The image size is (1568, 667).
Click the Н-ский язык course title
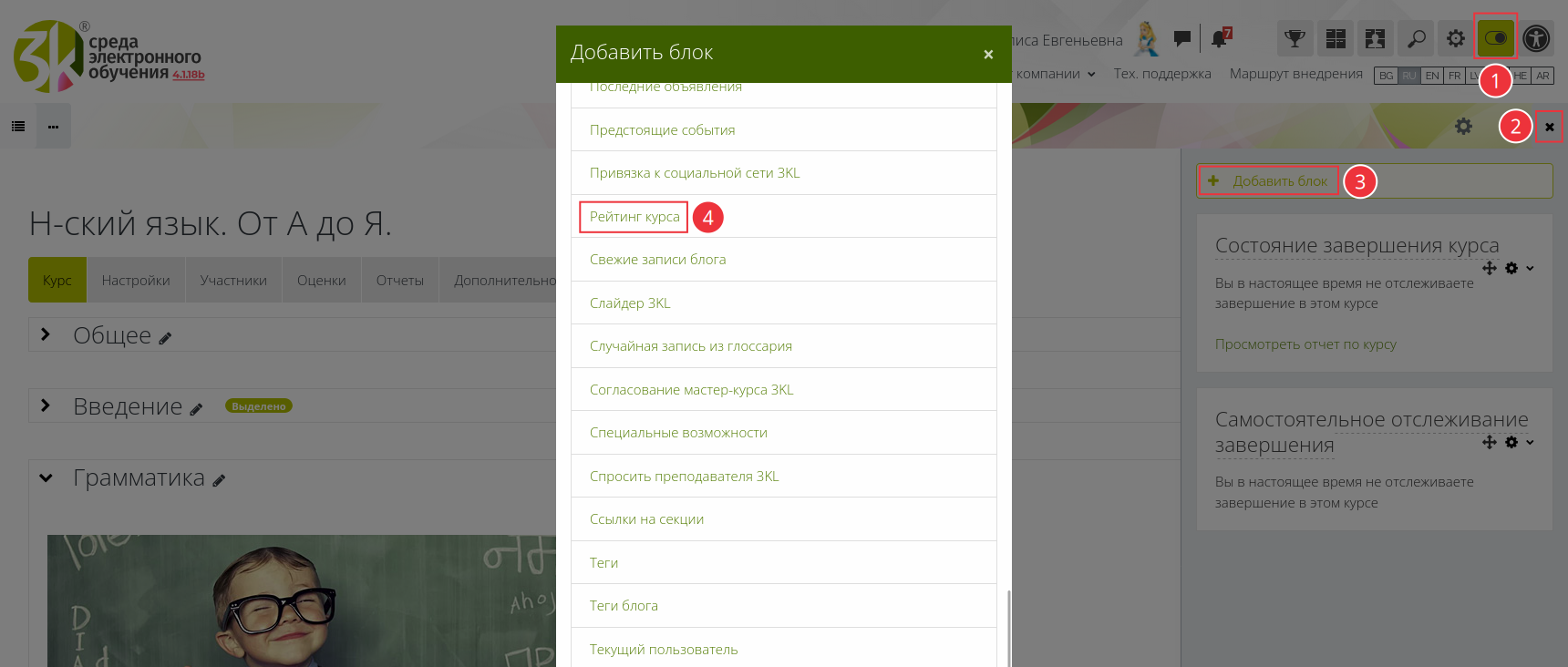click(211, 223)
